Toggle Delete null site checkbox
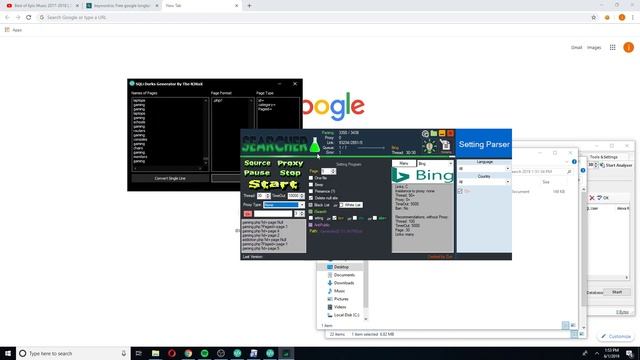Screen dimensions: 640x360 click(x=311, y=198)
